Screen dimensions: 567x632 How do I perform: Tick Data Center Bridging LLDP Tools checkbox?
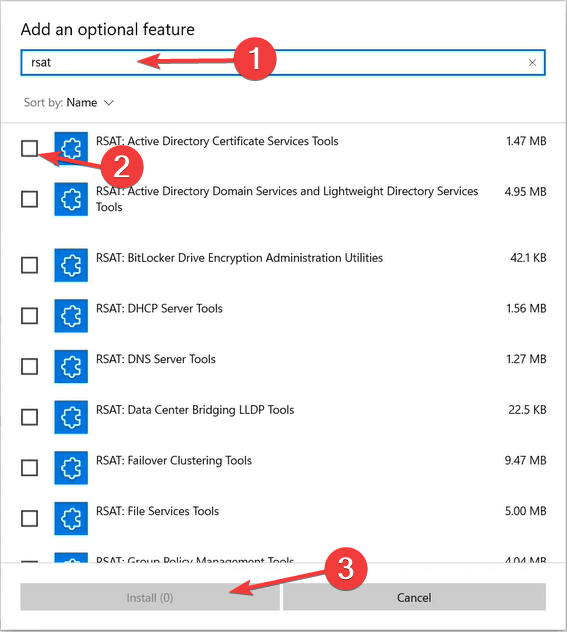[x=29, y=417]
